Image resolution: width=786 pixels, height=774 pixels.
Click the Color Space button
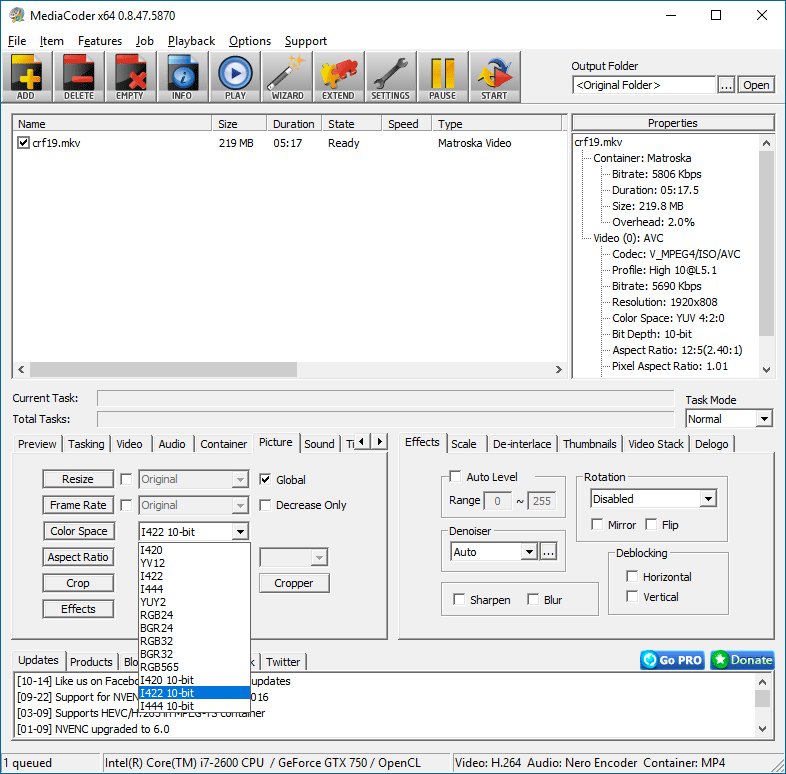(x=78, y=531)
